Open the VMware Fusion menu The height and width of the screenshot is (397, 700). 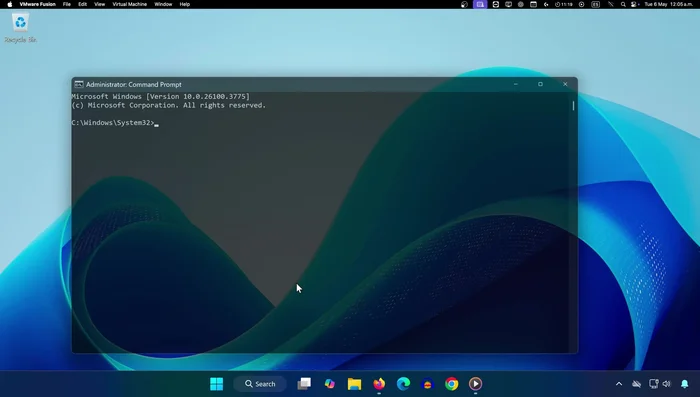click(x=38, y=4)
